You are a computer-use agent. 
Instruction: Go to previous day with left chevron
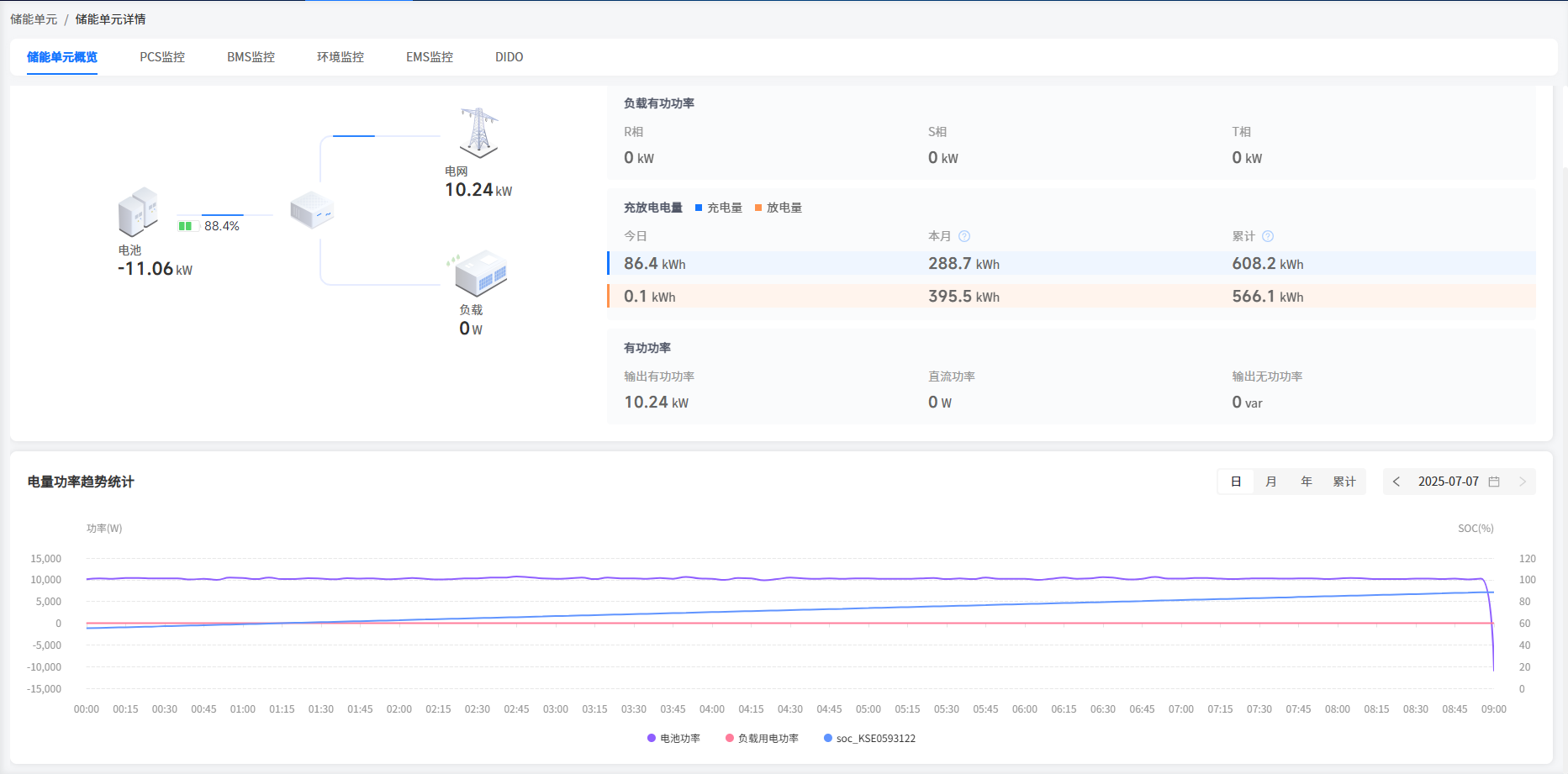pyautogui.click(x=1396, y=482)
